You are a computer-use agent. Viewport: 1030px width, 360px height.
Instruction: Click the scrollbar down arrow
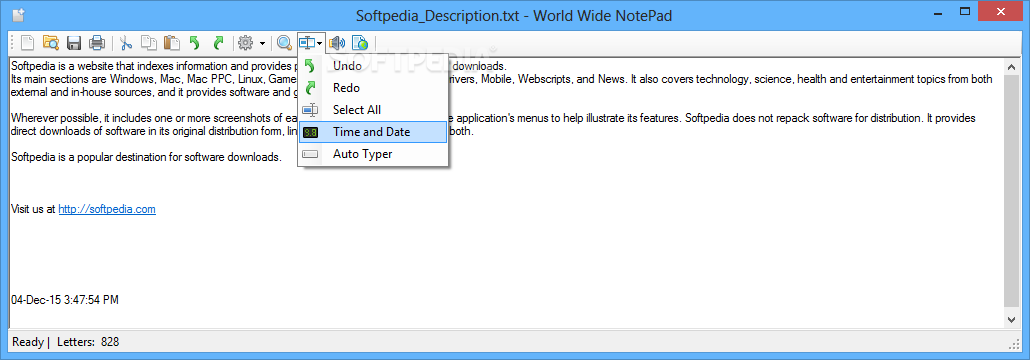(x=1012, y=319)
